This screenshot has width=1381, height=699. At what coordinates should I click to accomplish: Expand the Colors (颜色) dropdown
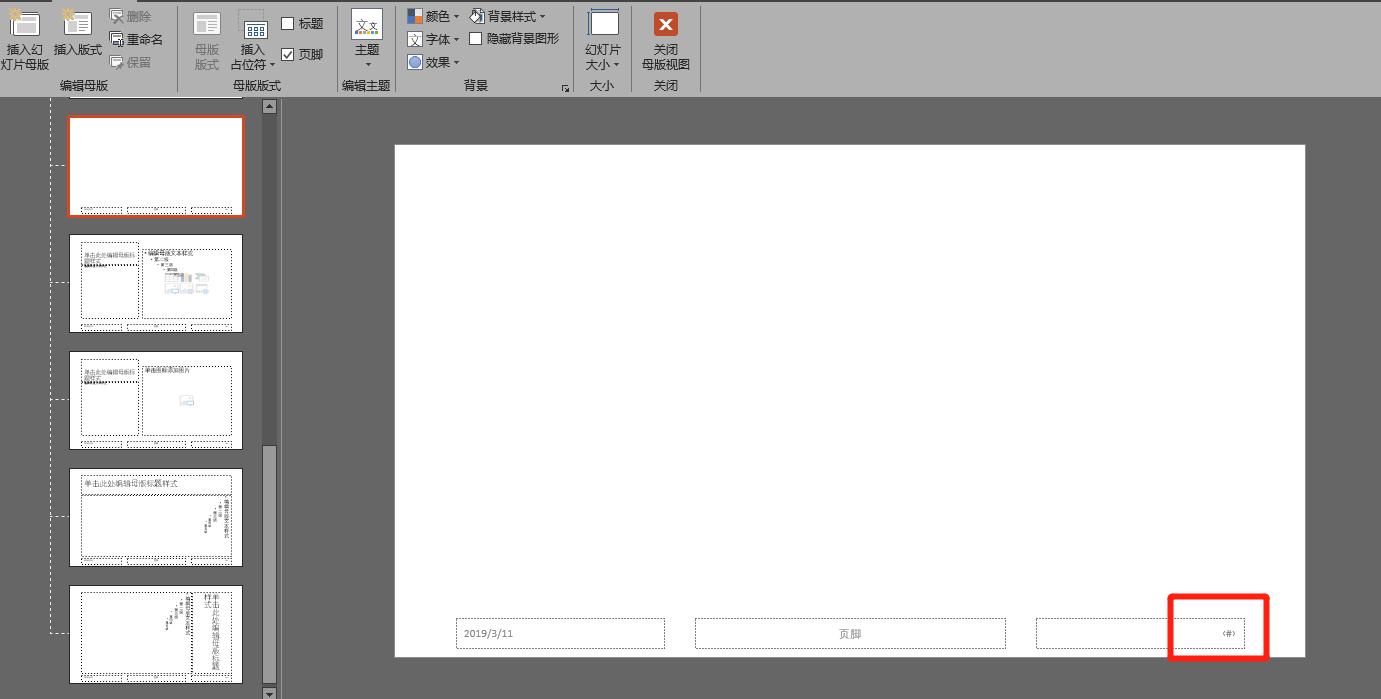[433, 16]
